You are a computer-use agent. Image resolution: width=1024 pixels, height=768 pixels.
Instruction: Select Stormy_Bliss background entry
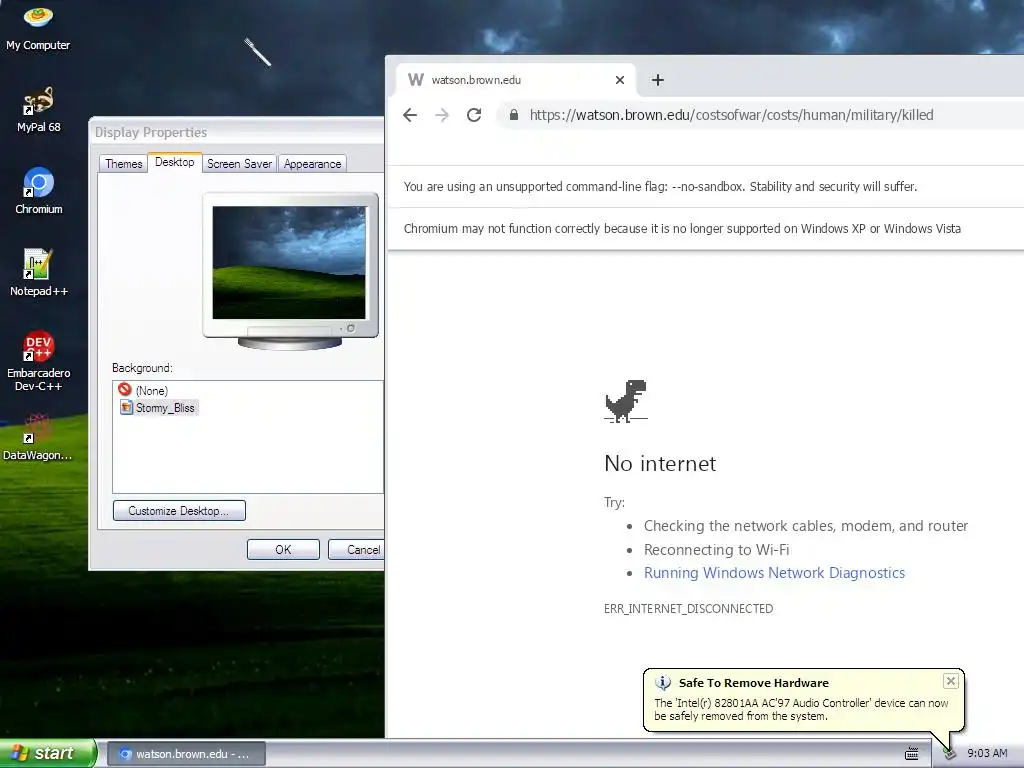(x=158, y=408)
